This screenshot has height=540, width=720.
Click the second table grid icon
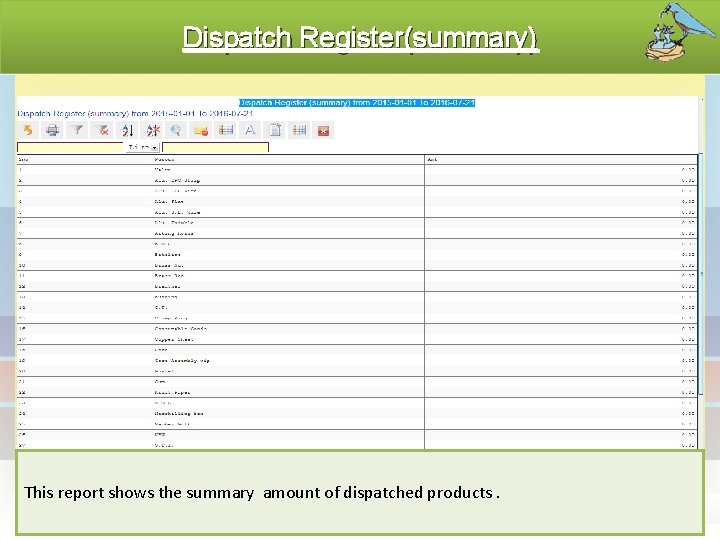point(299,130)
